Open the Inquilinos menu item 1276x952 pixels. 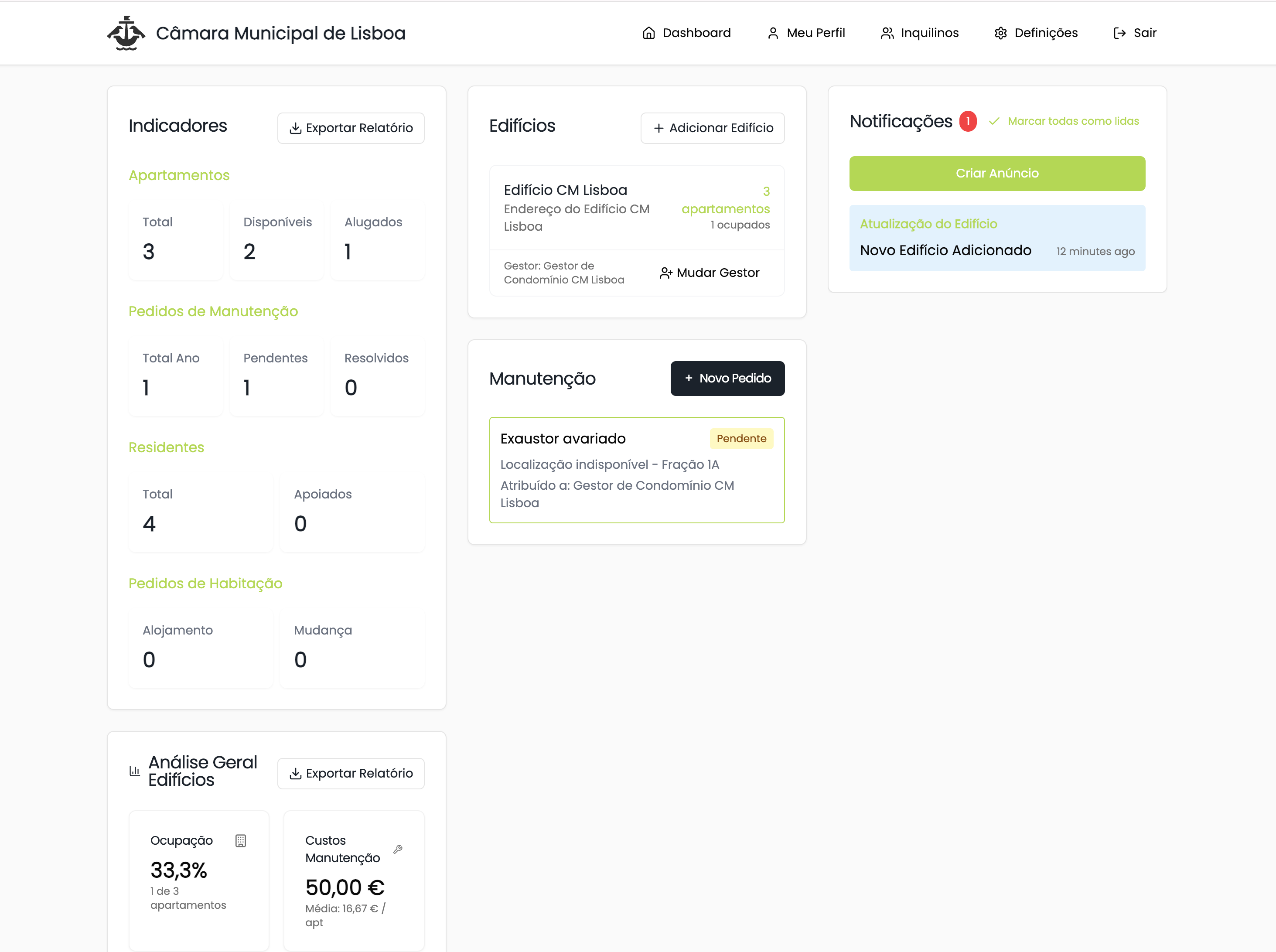920,33
